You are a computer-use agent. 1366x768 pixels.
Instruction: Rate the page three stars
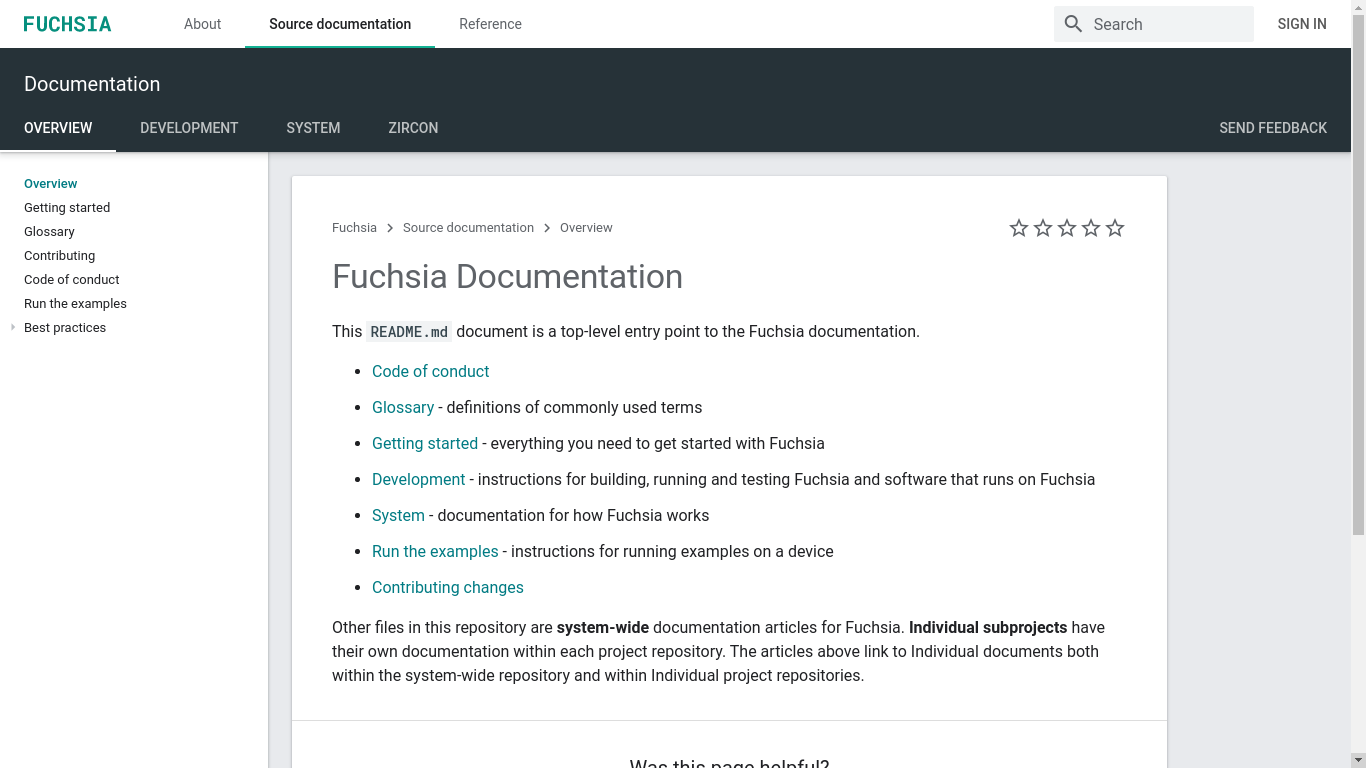click(x=1067, y=228)
